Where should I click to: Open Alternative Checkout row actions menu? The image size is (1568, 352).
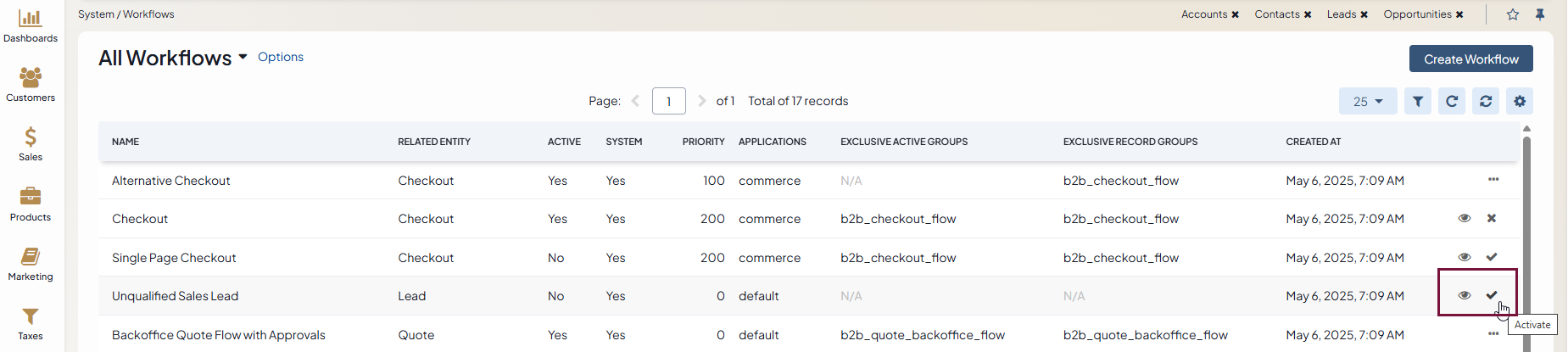[x=1493, y=180]
